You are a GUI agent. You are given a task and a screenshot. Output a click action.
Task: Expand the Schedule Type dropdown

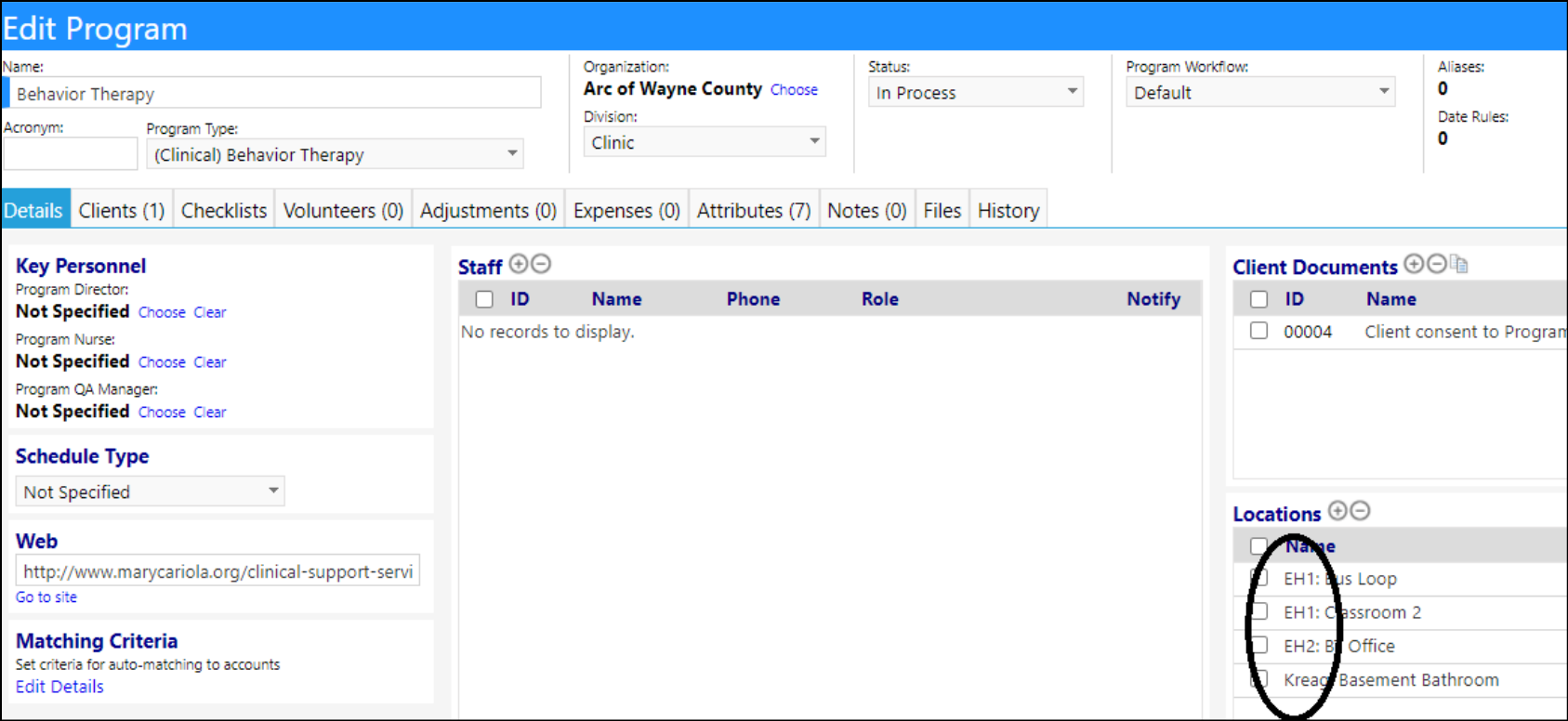point(150,492)
